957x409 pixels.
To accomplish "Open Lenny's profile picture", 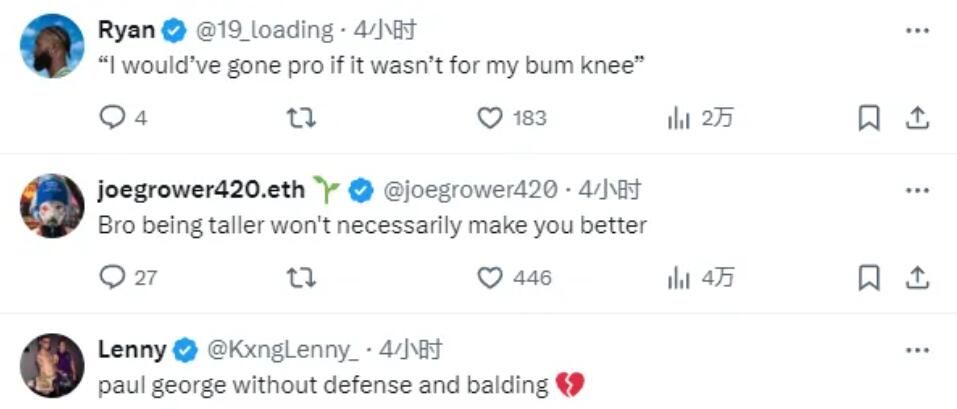I will click(52, 365).
